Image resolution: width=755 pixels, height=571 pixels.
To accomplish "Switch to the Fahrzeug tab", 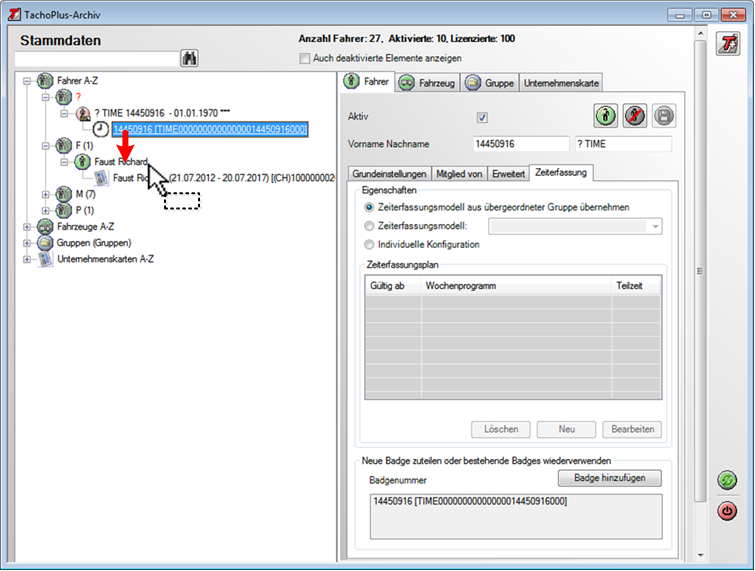I will tap(428, 83).
